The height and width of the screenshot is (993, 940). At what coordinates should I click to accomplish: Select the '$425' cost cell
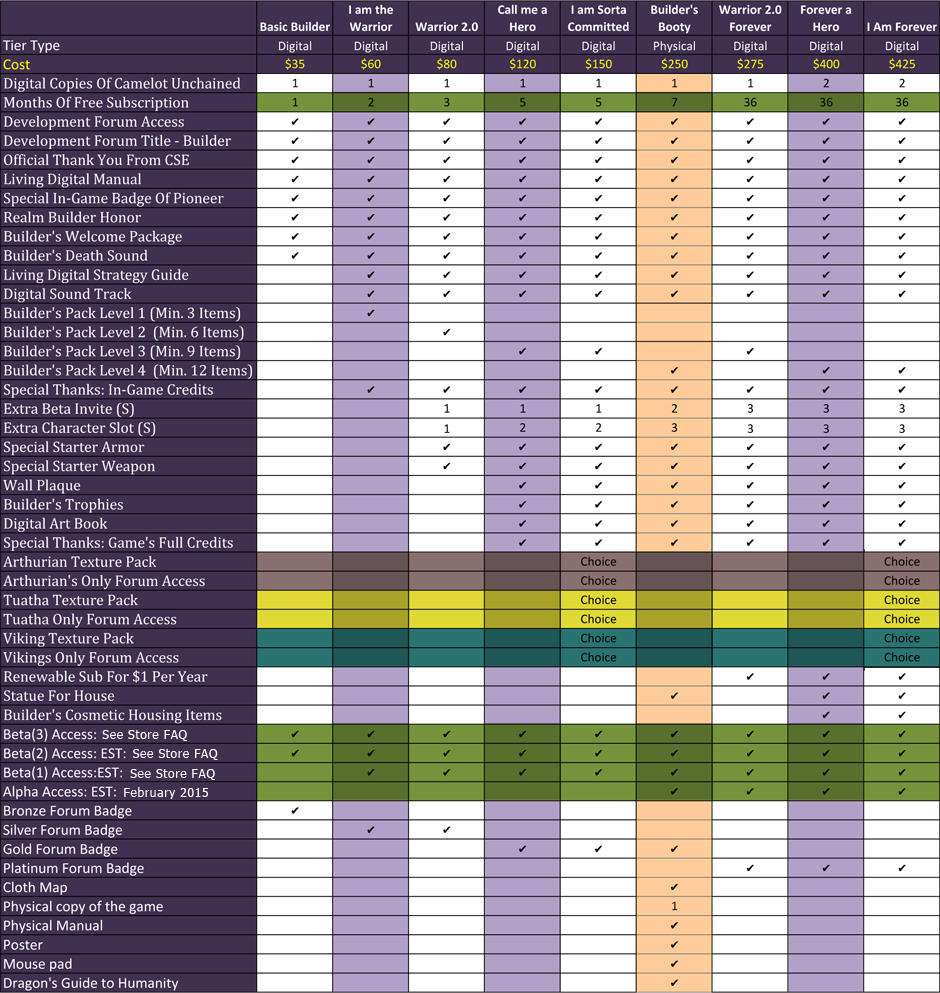[x=901, y=64]
